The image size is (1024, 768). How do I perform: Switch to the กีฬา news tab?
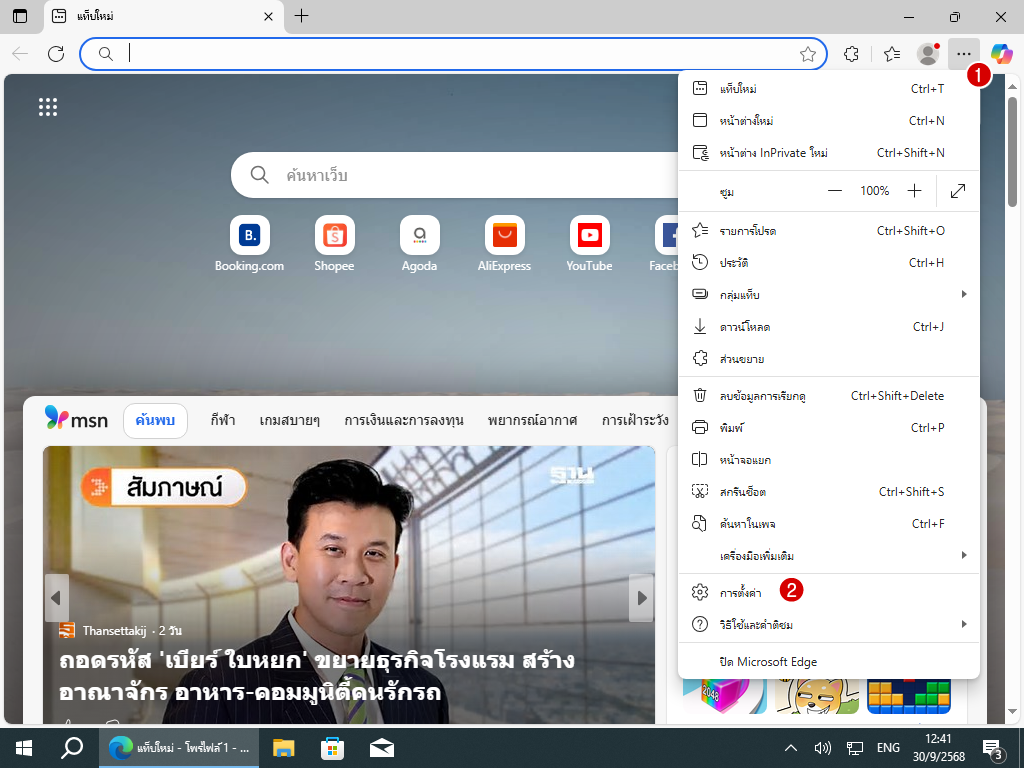click(222, 421)
